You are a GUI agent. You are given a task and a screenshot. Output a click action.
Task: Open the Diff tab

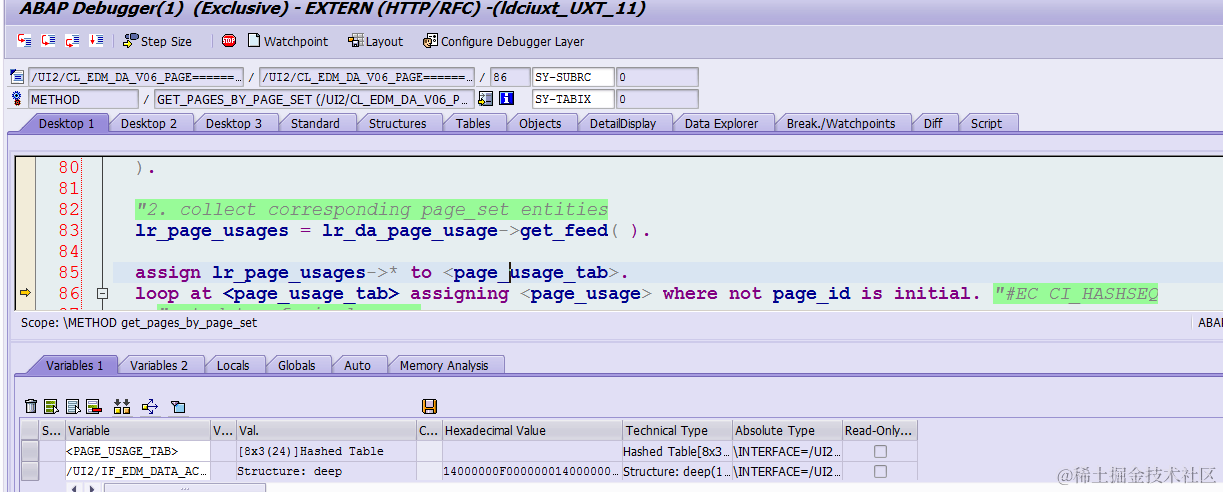click(932, 123)
